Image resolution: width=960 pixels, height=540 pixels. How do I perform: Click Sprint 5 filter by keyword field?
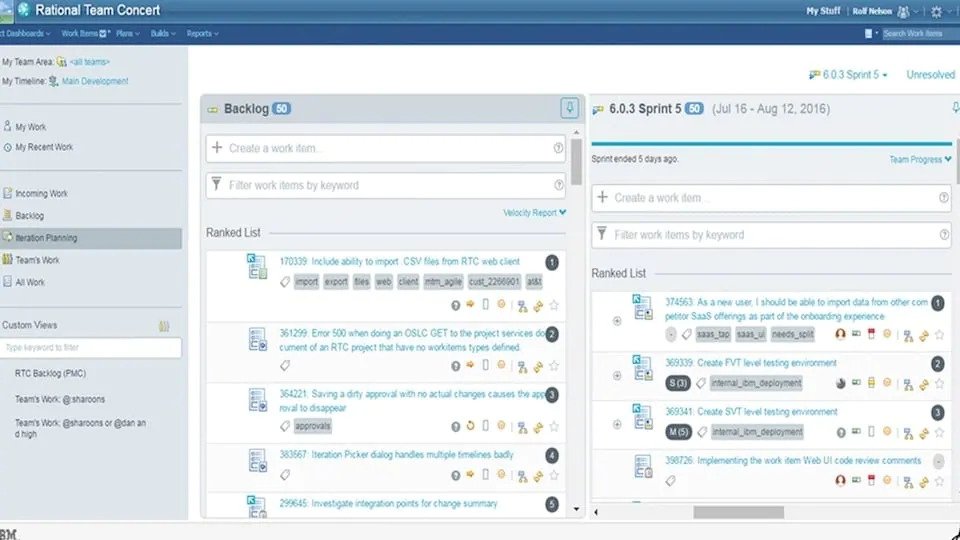point(771,235)
